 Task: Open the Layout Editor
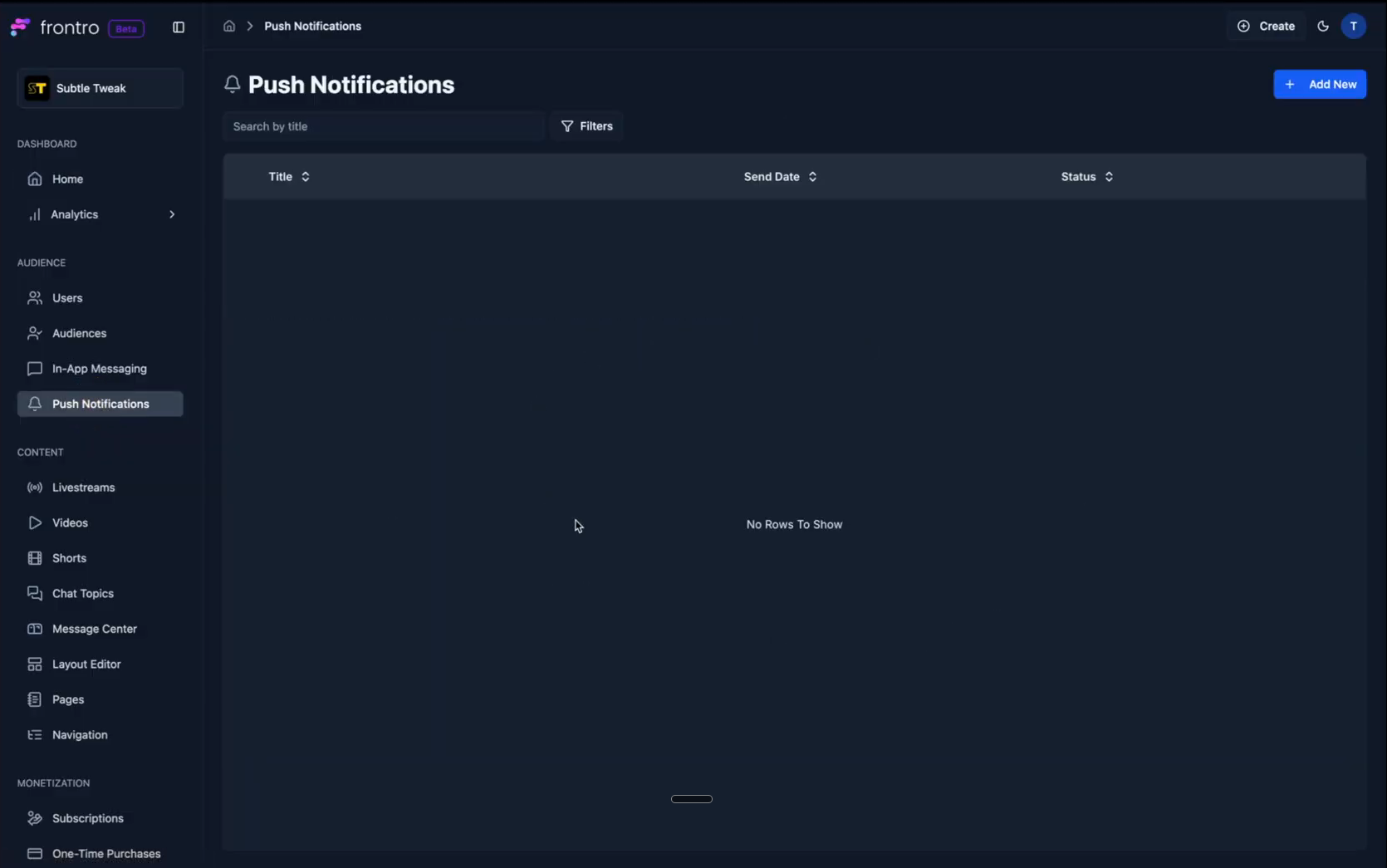click(86, 664)
